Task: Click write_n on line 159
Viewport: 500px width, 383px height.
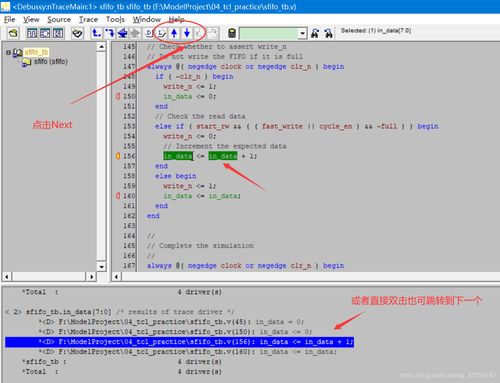Action: coord(178,186)
